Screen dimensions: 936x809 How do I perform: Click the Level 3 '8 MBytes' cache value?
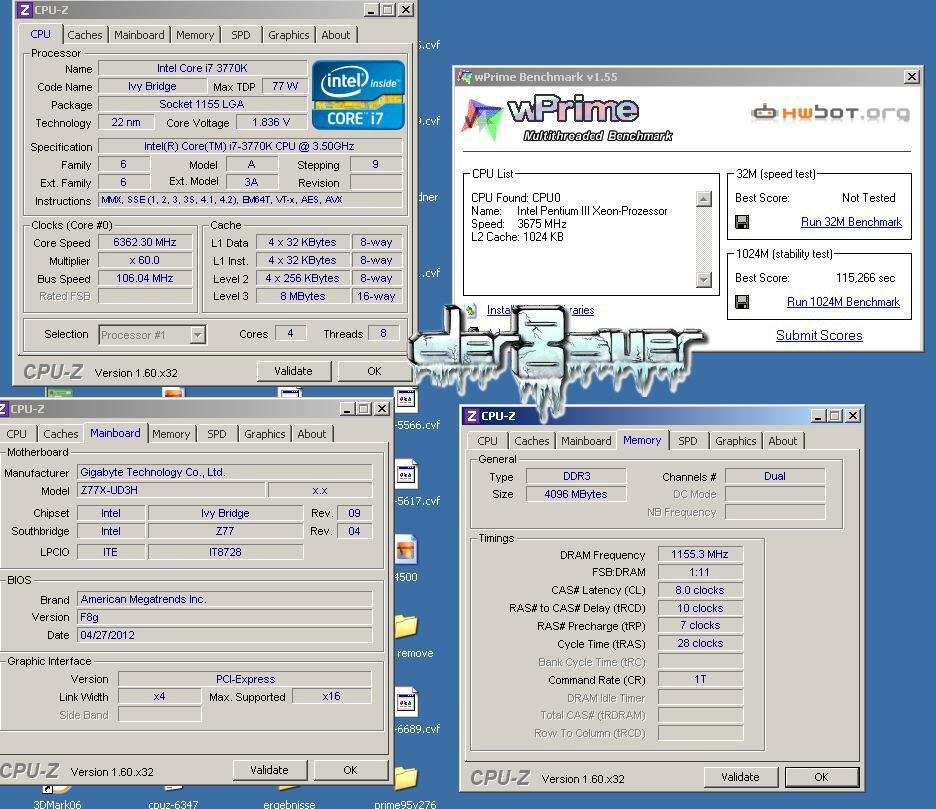point(303,296)
